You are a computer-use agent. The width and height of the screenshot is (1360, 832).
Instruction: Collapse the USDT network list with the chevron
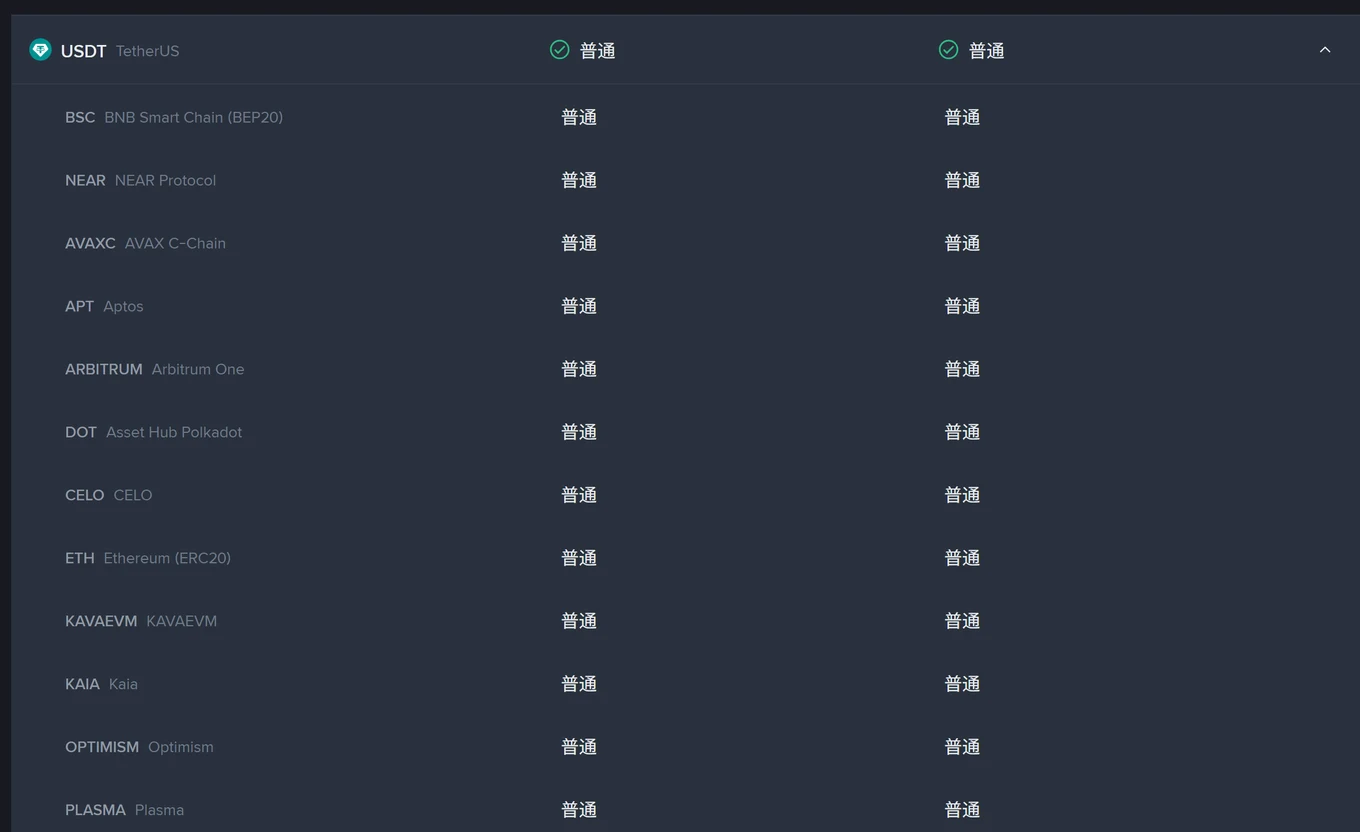click(1325, 50)
